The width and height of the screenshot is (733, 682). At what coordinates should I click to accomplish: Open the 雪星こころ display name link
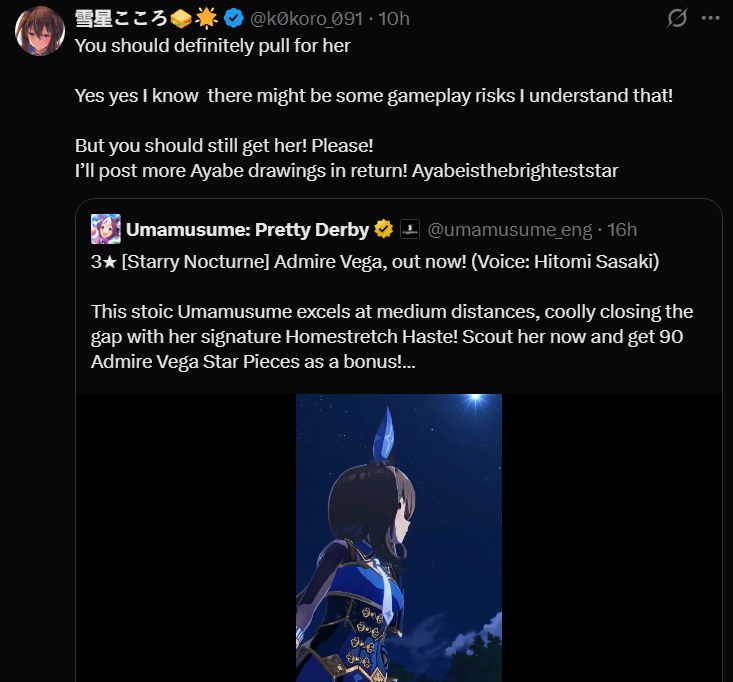pos(120,18)
